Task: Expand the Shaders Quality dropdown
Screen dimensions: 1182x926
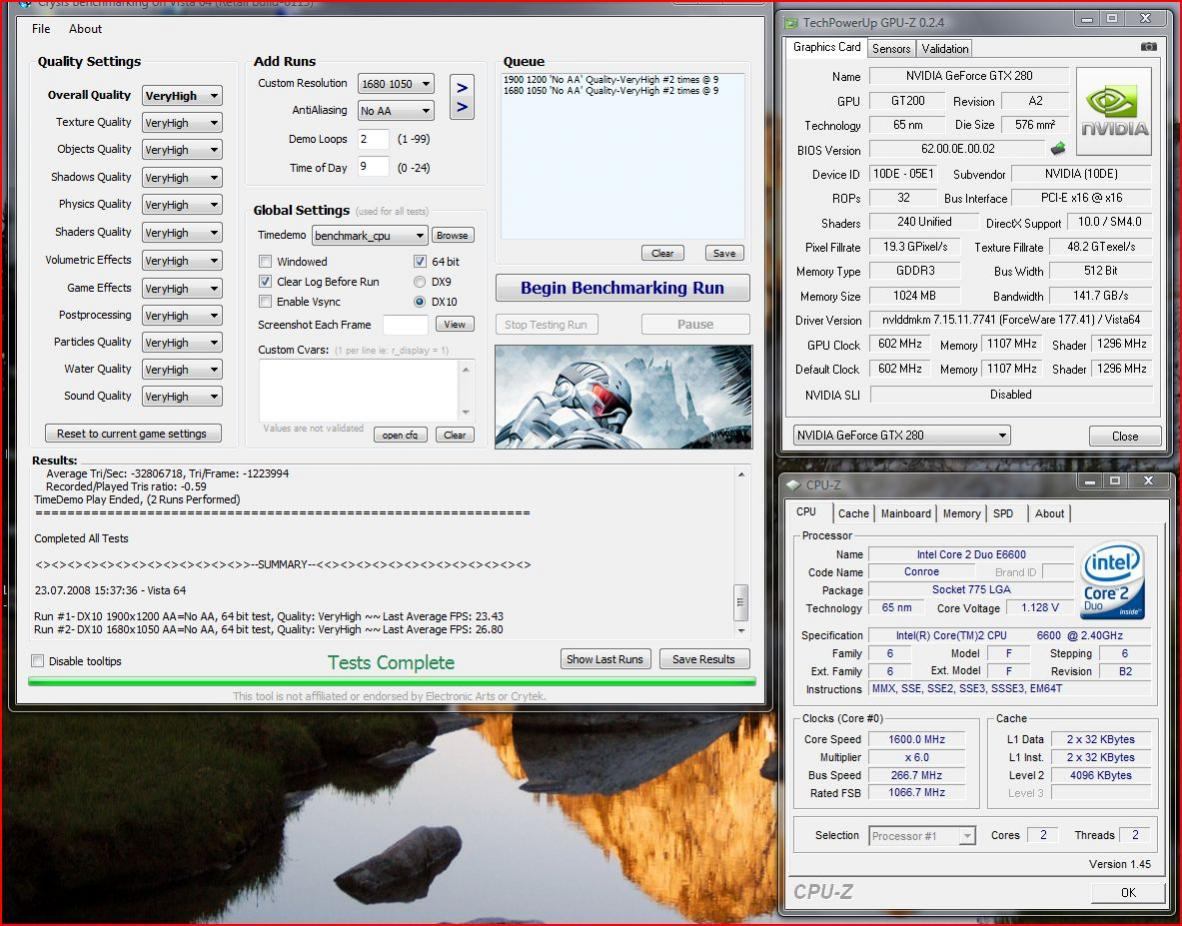Action: pos(182,233)
